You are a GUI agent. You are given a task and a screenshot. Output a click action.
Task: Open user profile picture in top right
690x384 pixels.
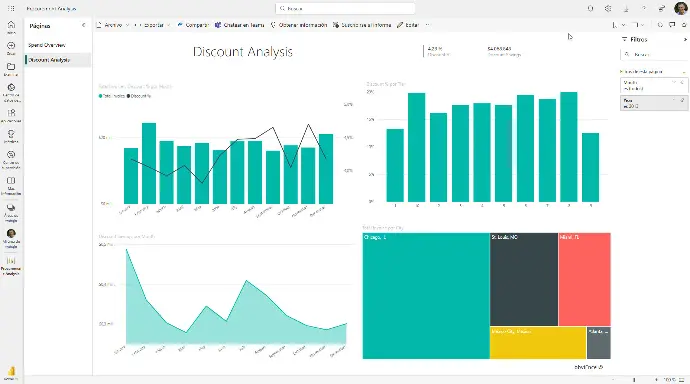click(x=680, y=8)
